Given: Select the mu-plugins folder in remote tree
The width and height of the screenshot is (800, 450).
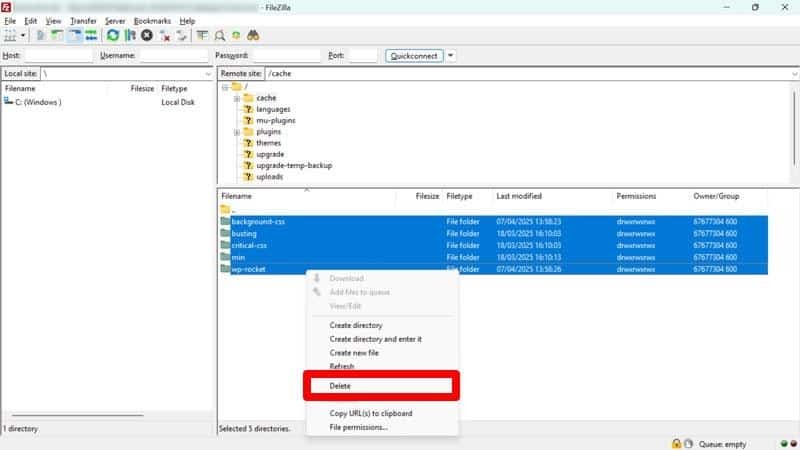Looking at the screenshot, I should (x=276, y=120).
